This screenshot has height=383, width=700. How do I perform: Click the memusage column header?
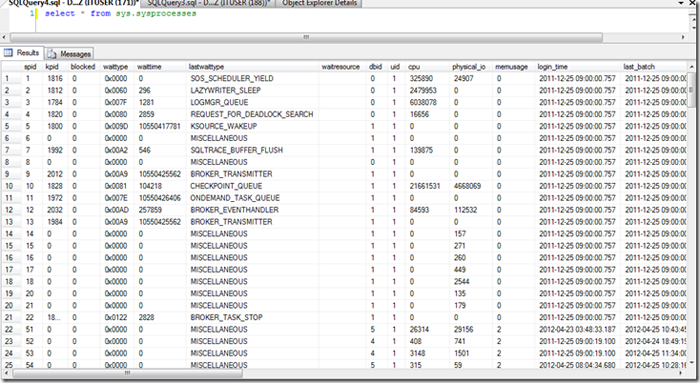point(513,67)
